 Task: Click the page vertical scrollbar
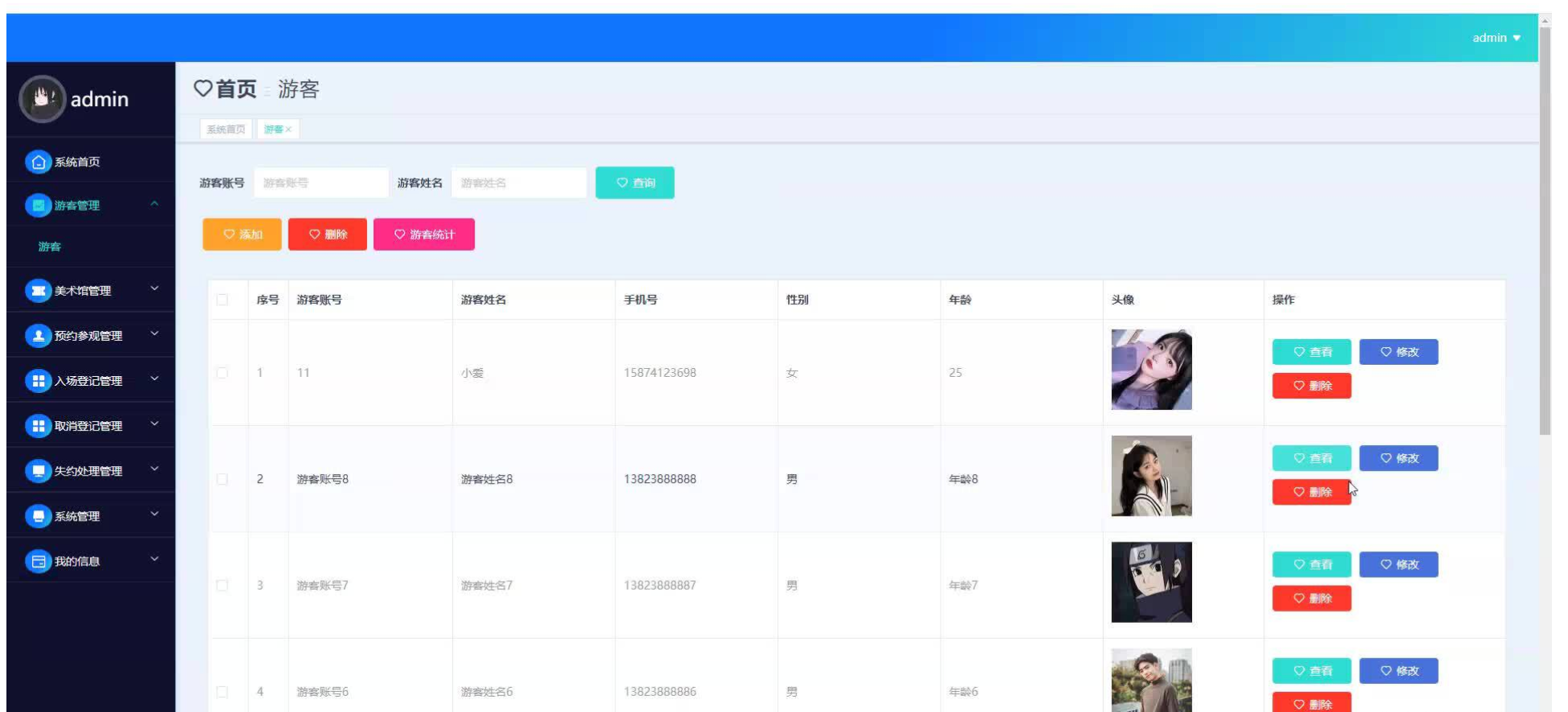coord(1545,233)
